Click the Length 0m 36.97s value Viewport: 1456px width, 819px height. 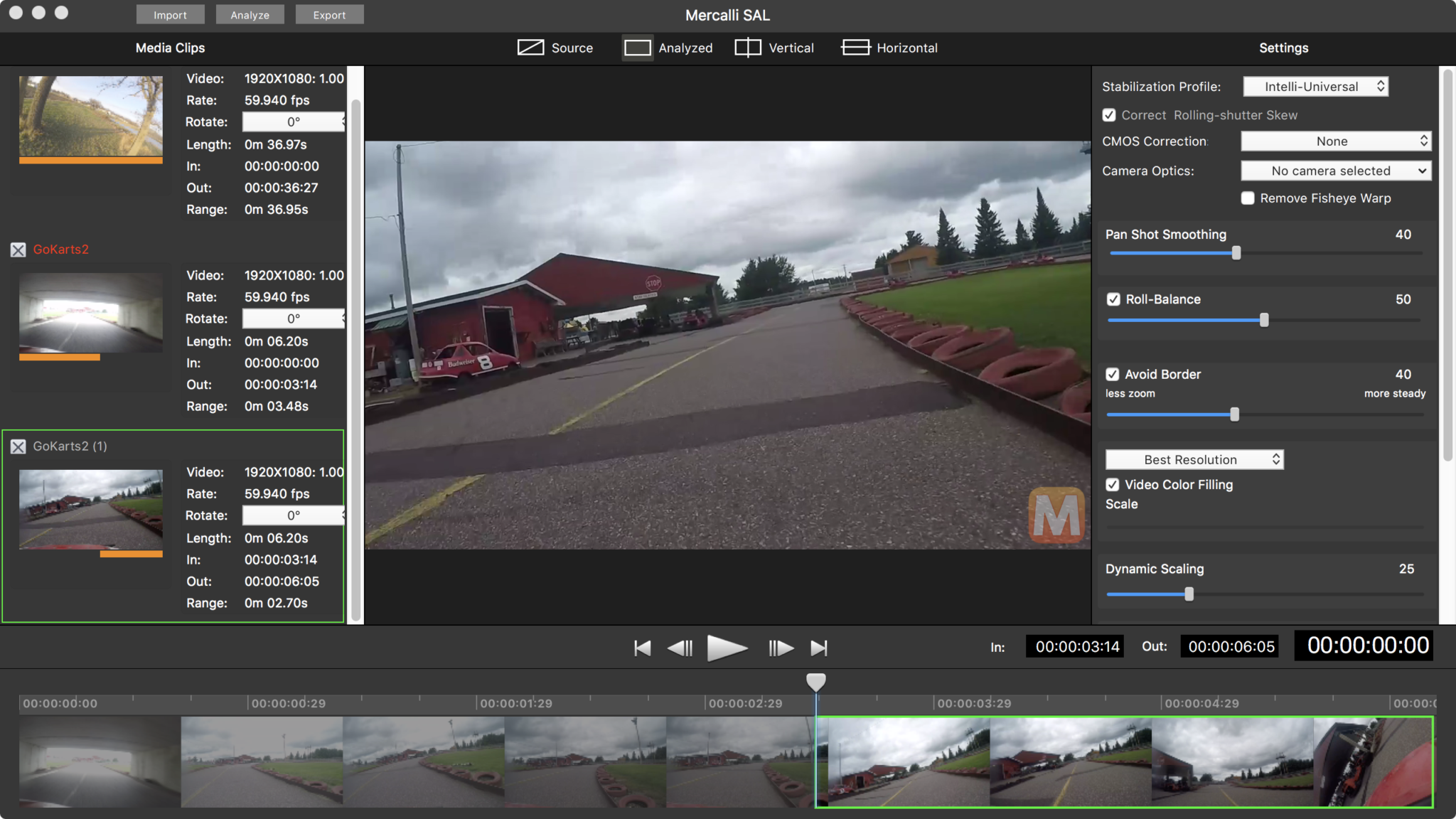click(276, 144)
